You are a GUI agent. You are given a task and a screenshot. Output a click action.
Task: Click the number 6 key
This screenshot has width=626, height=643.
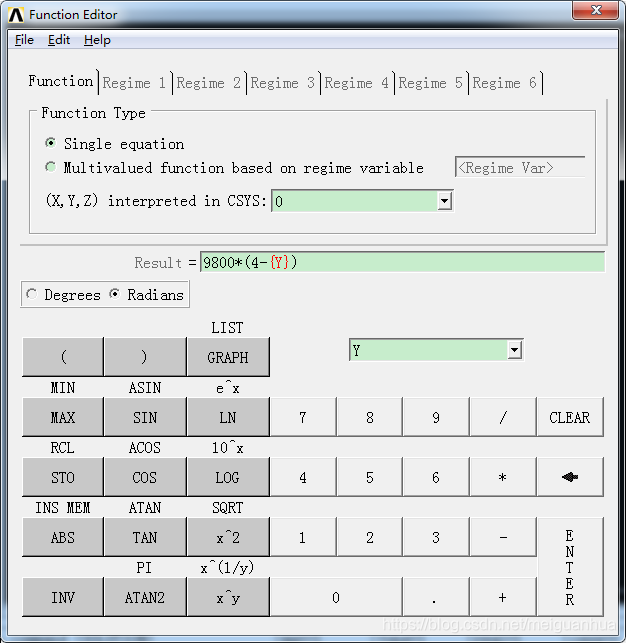(x=436, y=477)
